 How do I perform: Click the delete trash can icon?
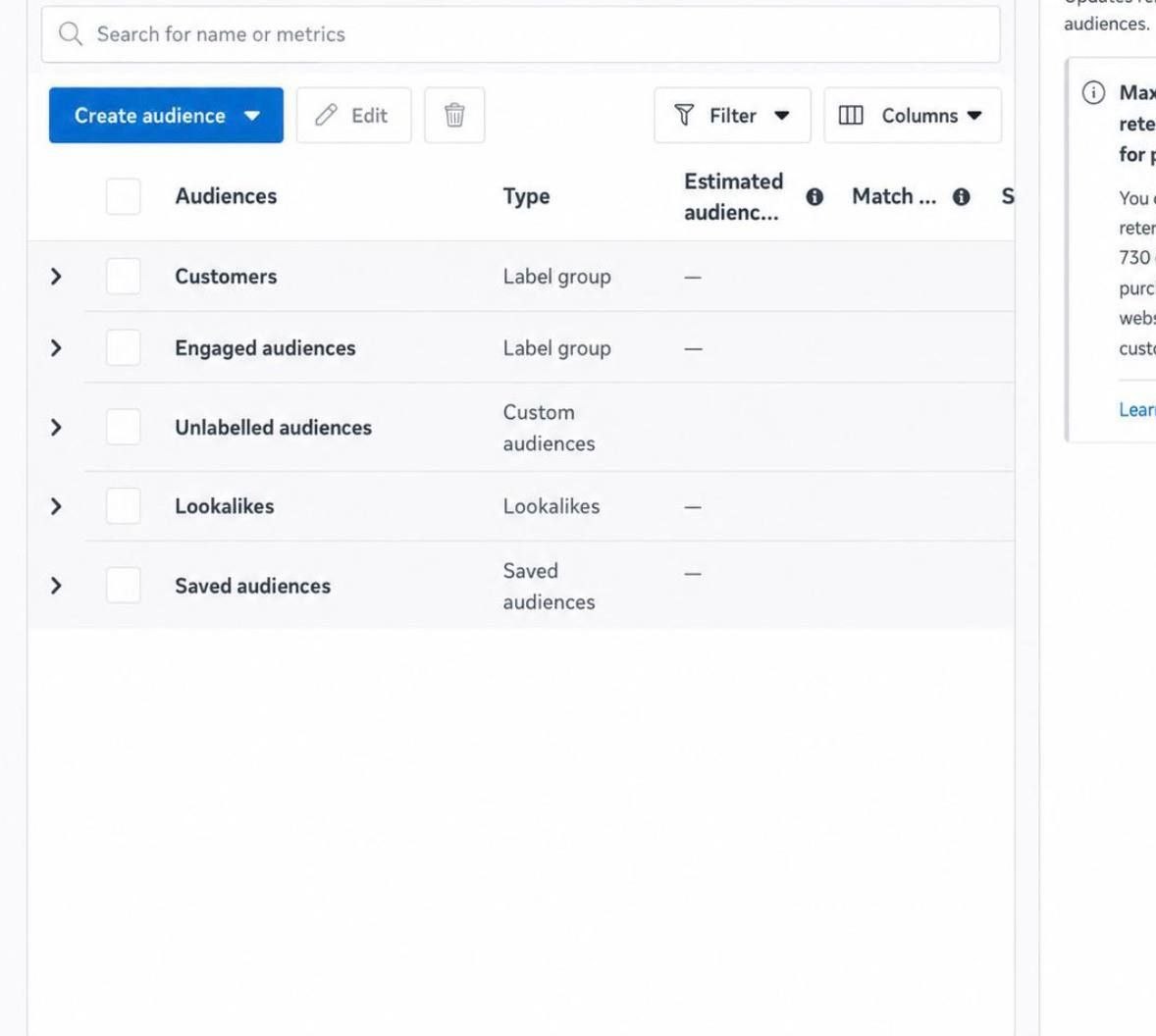pyautogui.click(x=454, y=115)
